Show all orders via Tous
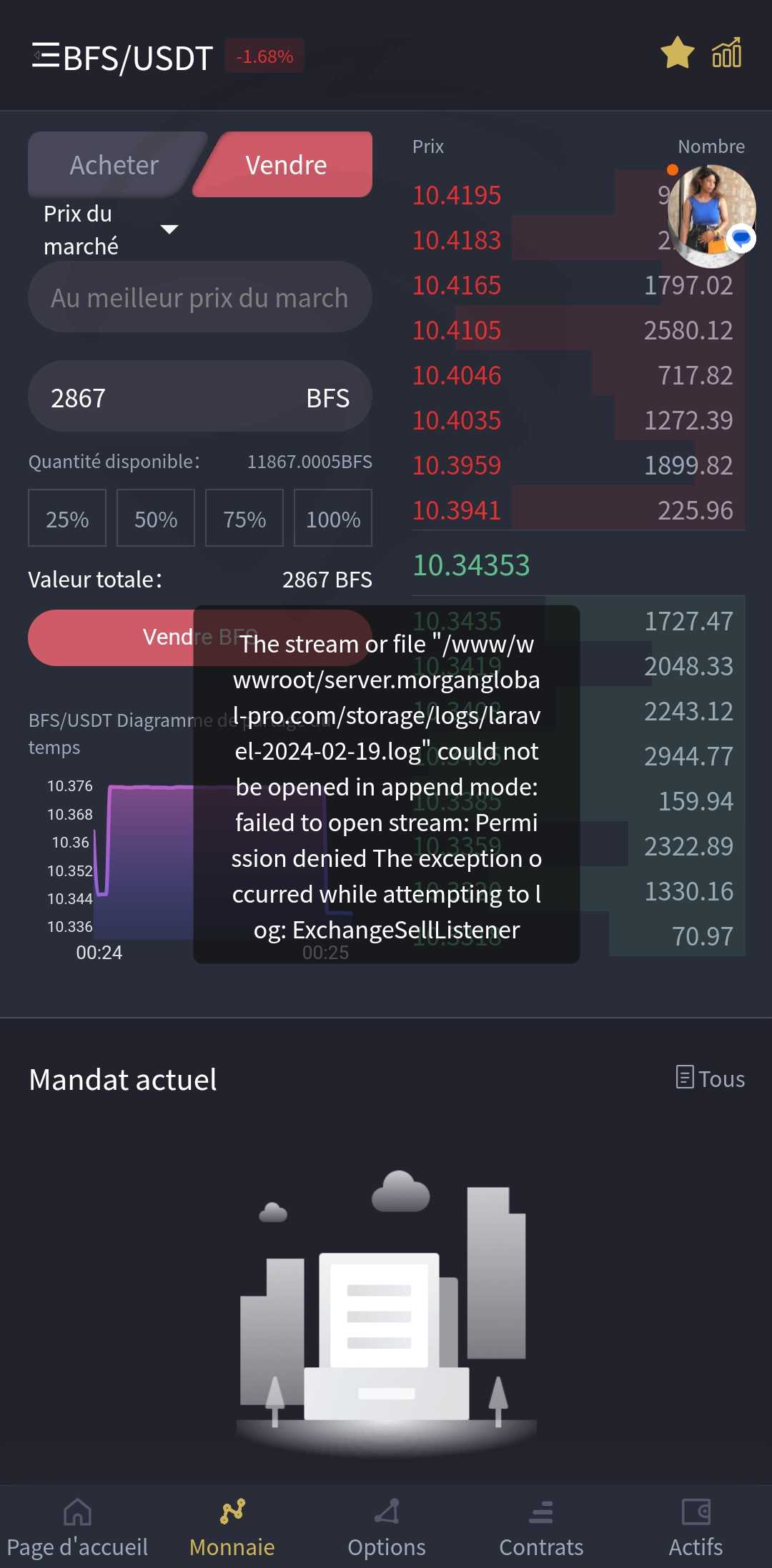Image resolution: width=772 pixels, height=1568 pixels. 711,1078
